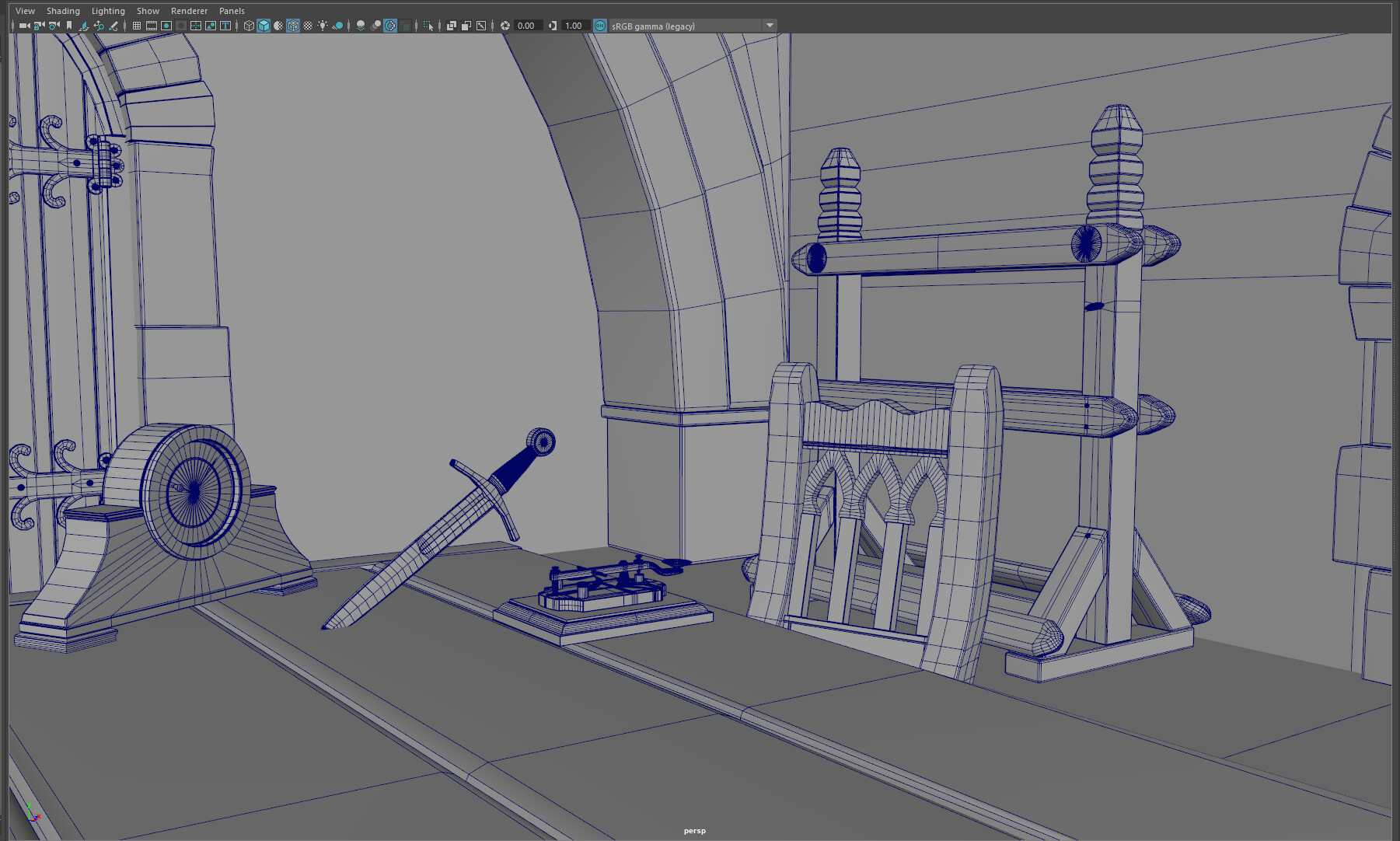1400x841 pixels.
Task: Show the resolution gate
Action: (166, 26)
